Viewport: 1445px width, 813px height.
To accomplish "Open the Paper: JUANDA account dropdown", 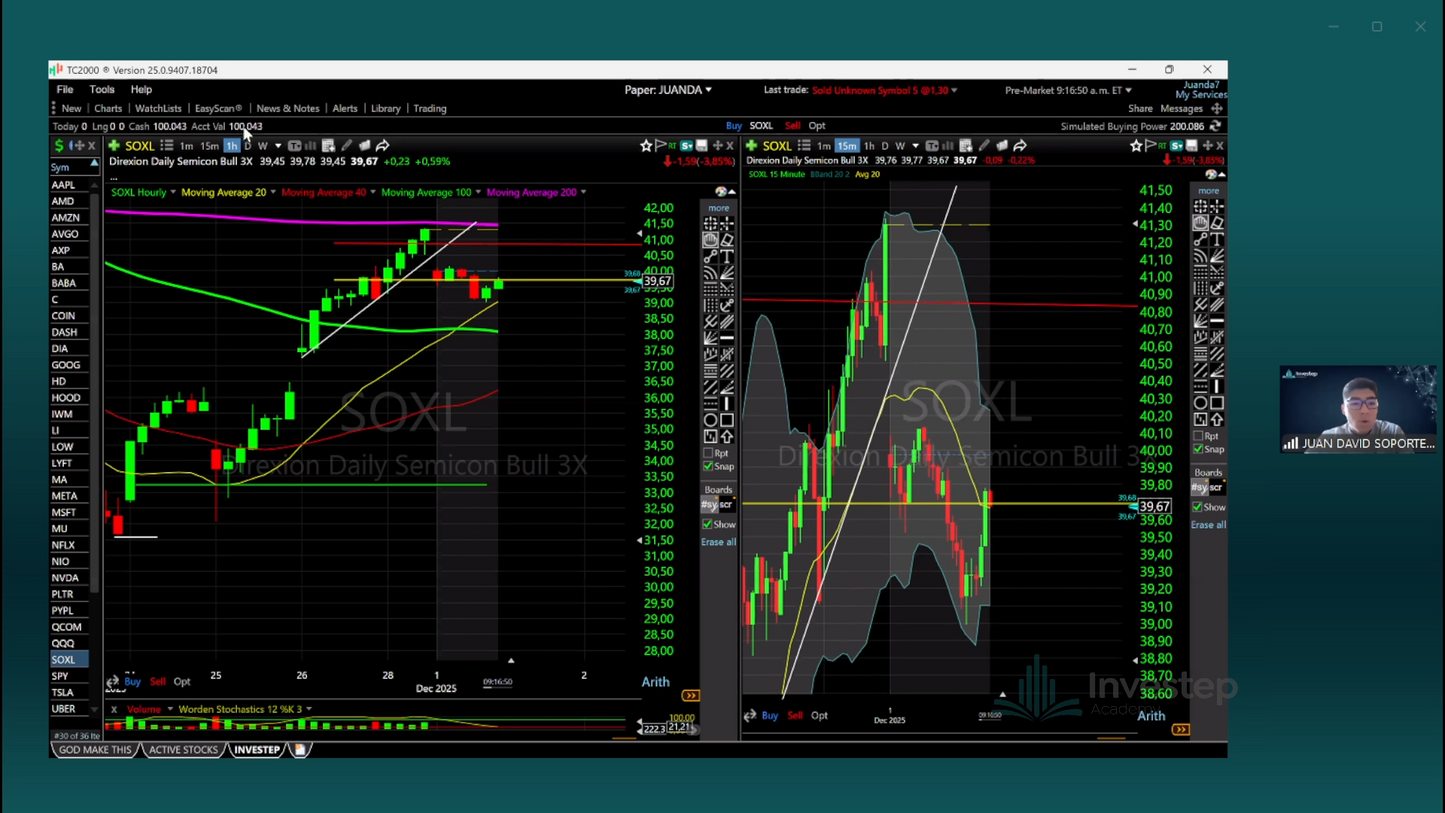I will (668, 90).
